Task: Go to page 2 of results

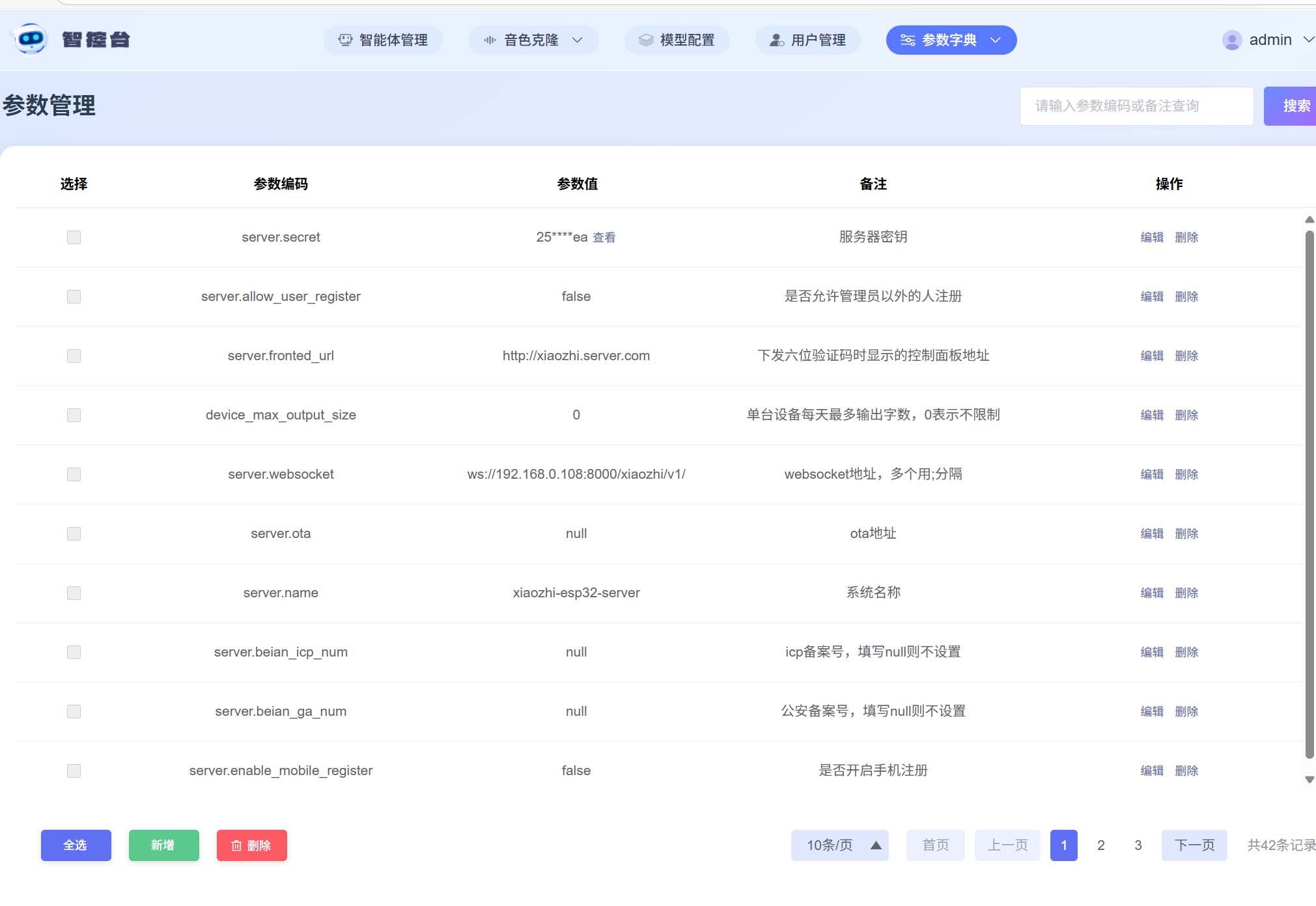Action: pyautogui.click(x=1100, y=845)
